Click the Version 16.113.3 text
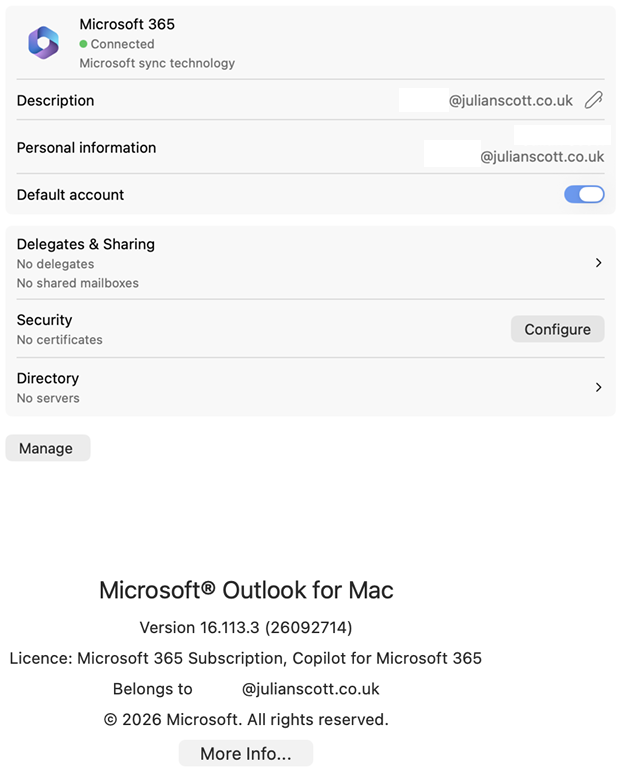The height and width of the screenshot is (782, 622). [x=246, y=627]
